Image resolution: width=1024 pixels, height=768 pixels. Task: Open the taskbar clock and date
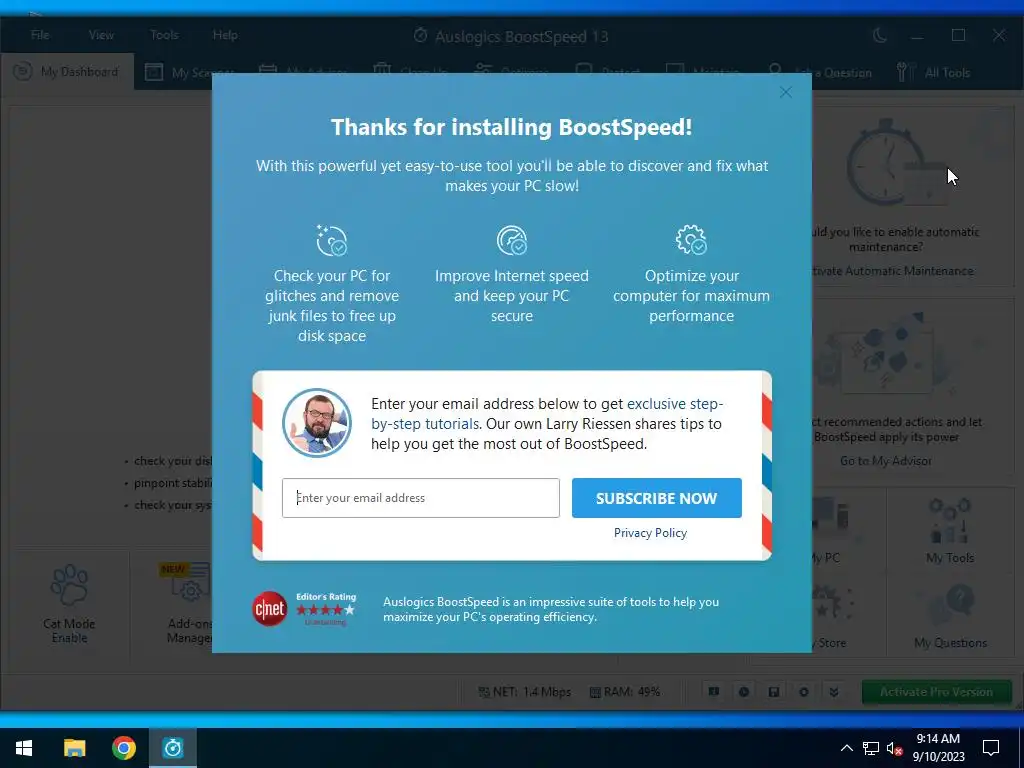938,748
